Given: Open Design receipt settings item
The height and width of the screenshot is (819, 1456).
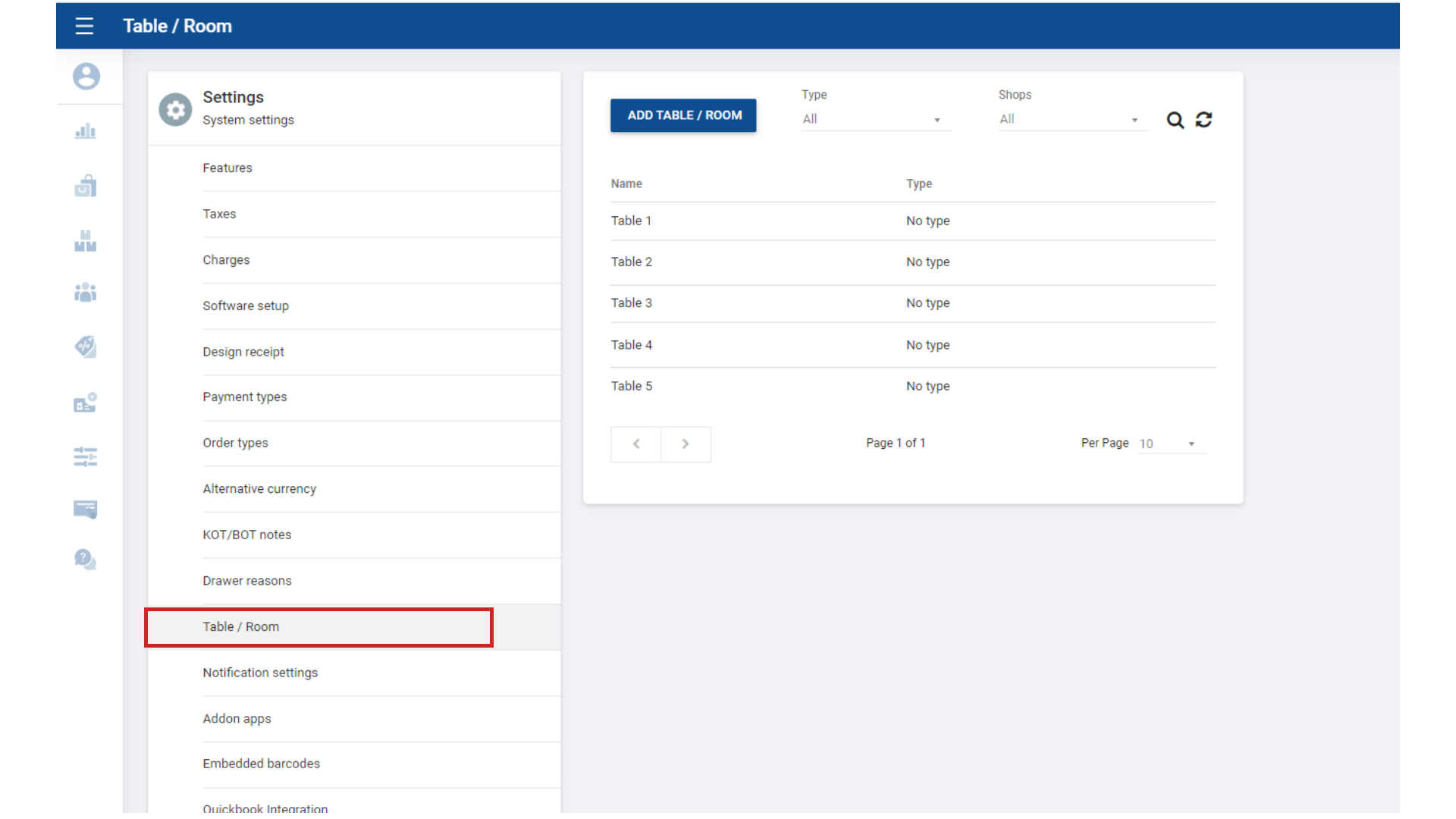Looking at the screenshot, I should tap(243, 352).
